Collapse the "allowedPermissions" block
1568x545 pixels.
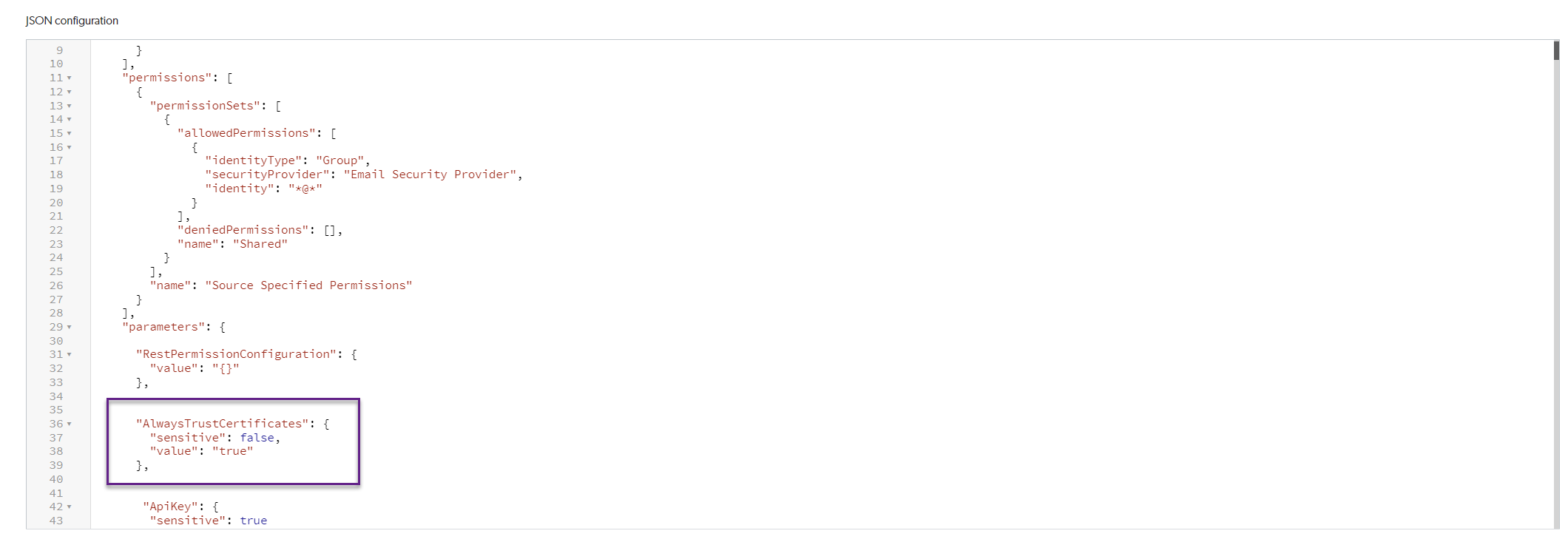70,133
